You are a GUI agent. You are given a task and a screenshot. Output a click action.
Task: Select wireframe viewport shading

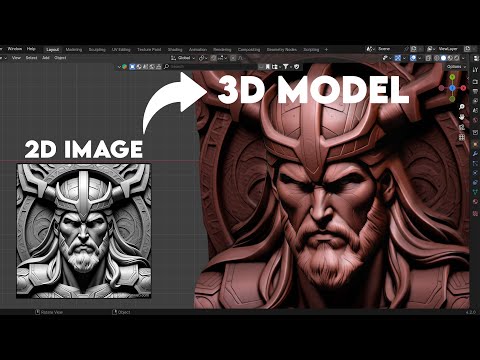click(x=436, y=58)
